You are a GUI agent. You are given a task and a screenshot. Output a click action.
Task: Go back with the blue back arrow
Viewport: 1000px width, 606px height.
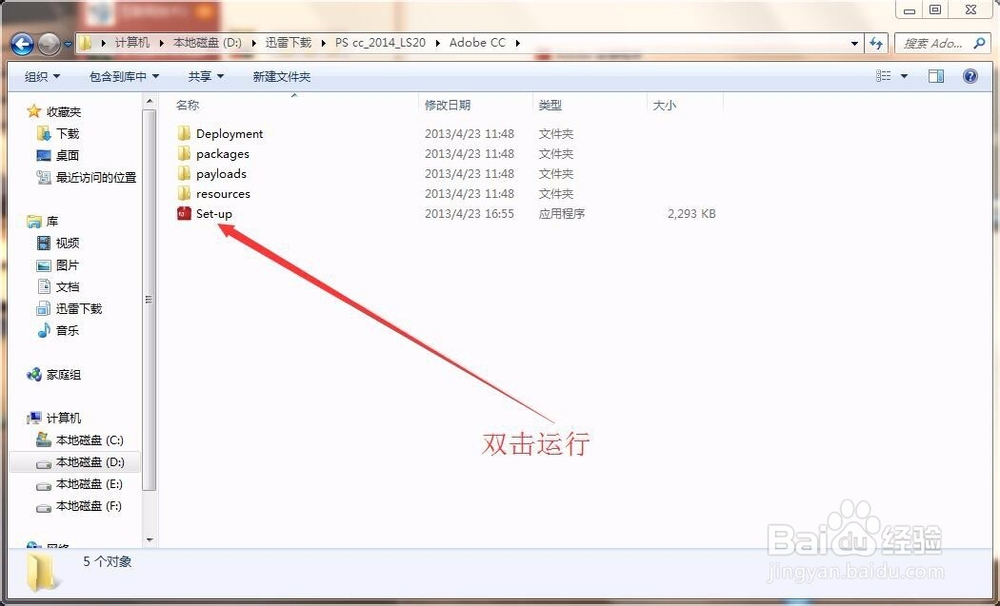click(22, 44)
